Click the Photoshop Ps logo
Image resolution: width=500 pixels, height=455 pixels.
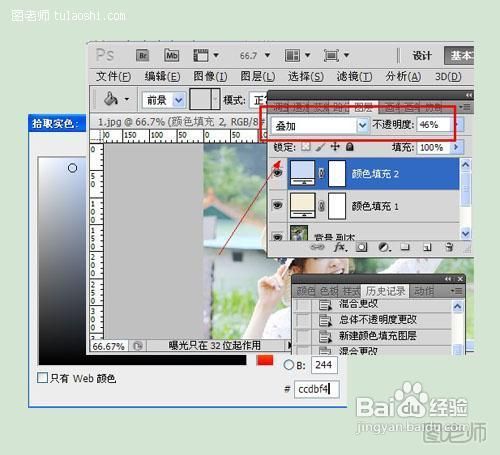click(x=105, y=55)
